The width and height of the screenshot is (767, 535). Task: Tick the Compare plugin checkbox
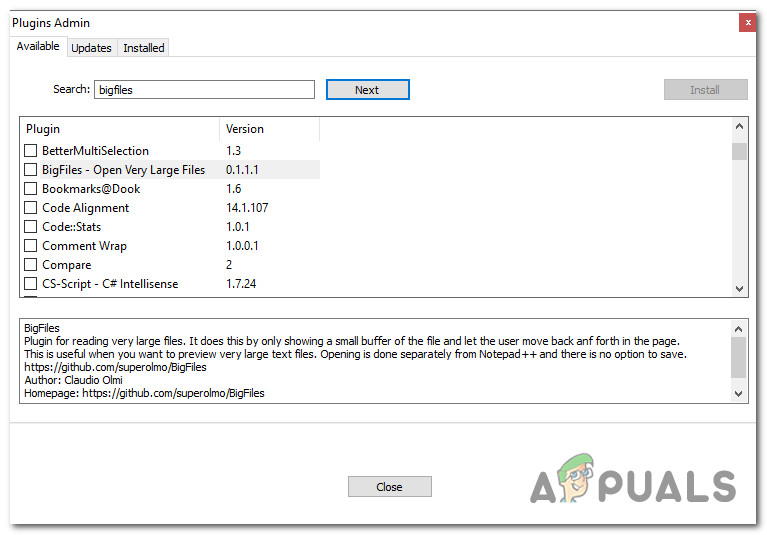click(30, 264)
